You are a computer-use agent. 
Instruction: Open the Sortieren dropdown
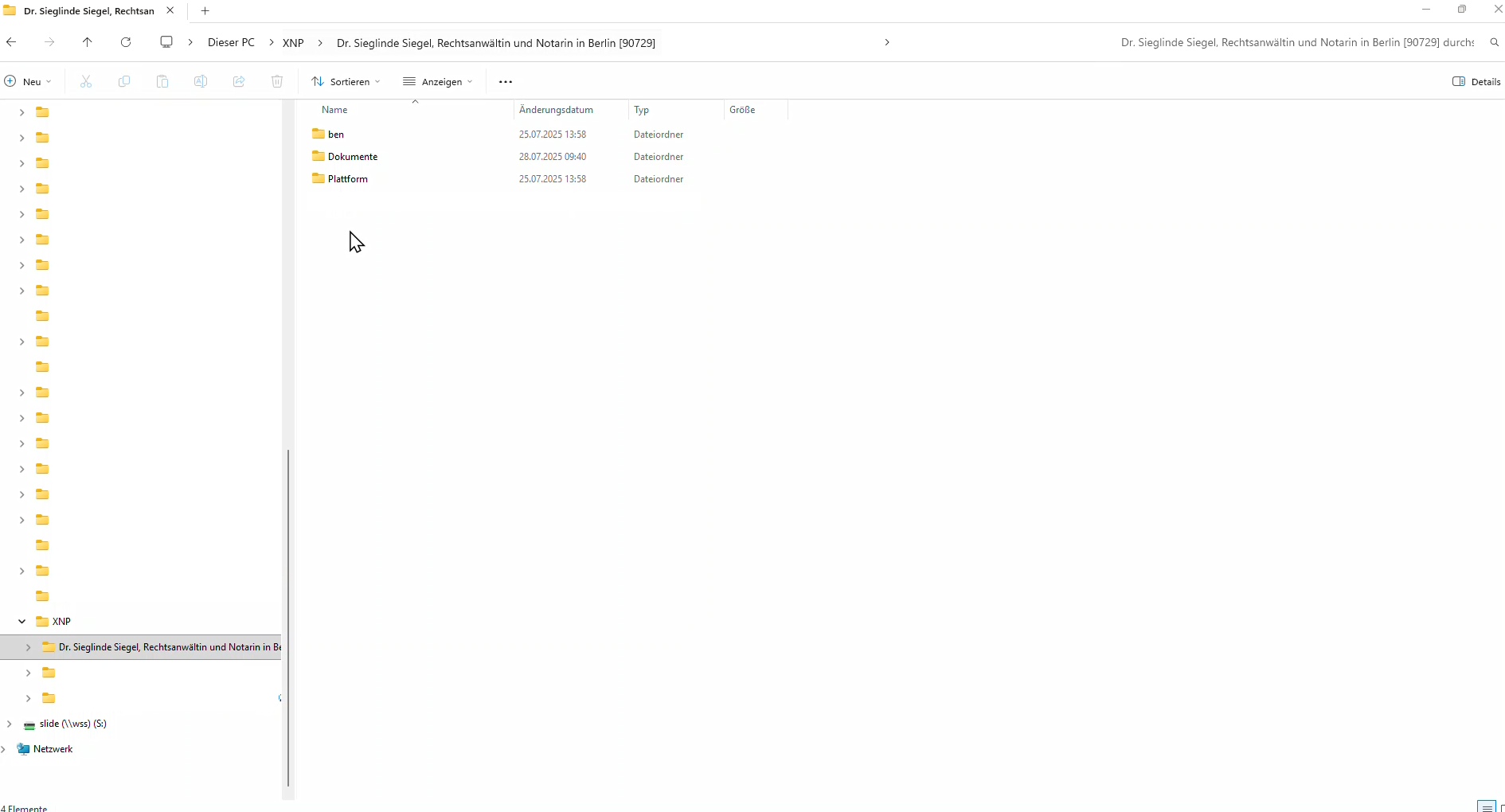pos(346,82)
